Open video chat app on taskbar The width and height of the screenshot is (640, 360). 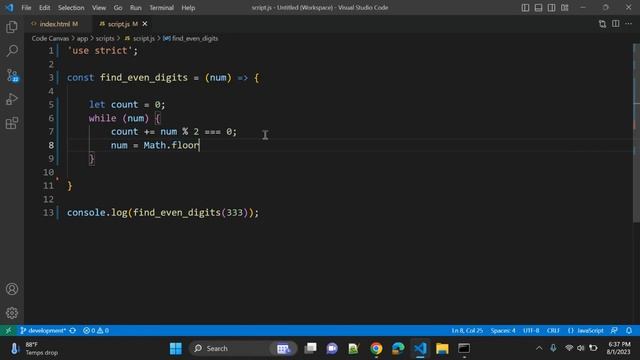pos(332,348)
